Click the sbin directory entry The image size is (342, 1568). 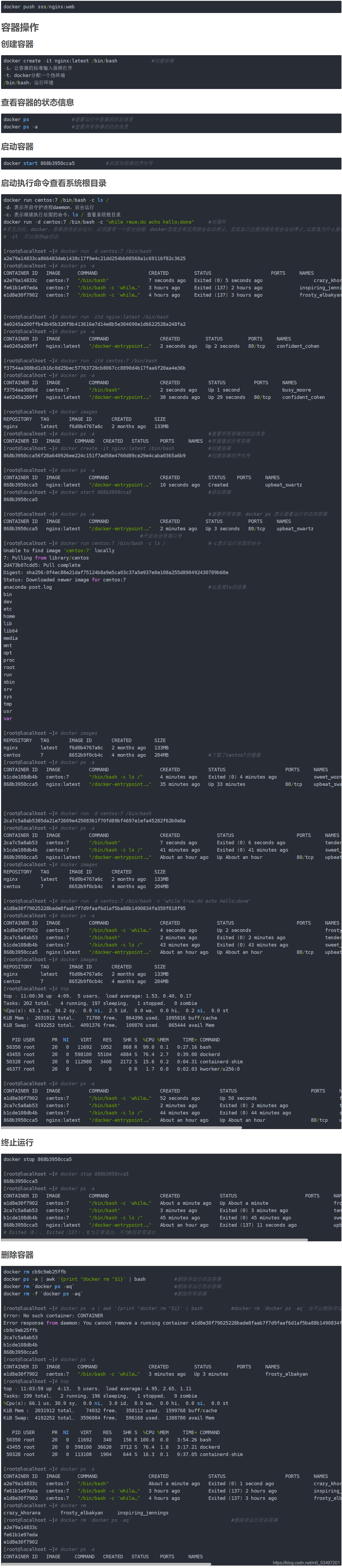point(9,682)
